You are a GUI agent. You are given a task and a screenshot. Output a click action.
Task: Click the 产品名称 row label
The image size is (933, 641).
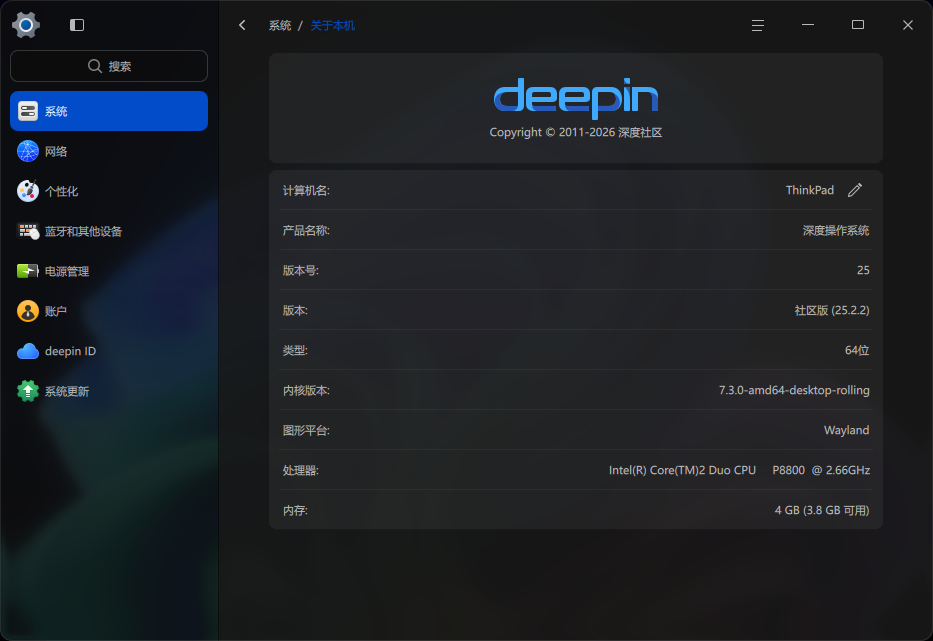click(306, 230)
